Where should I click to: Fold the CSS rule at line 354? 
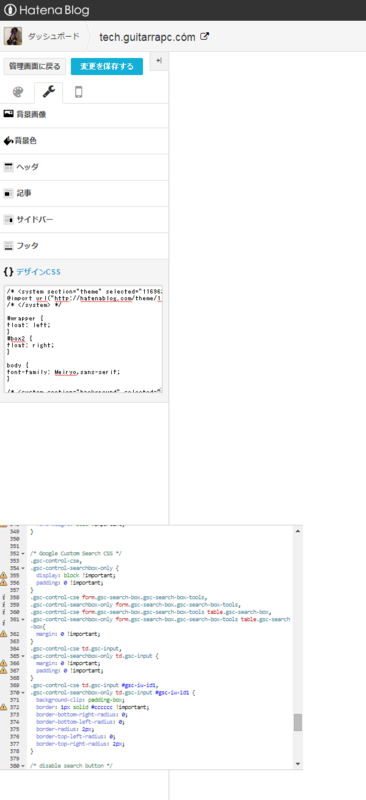[23, 568]
